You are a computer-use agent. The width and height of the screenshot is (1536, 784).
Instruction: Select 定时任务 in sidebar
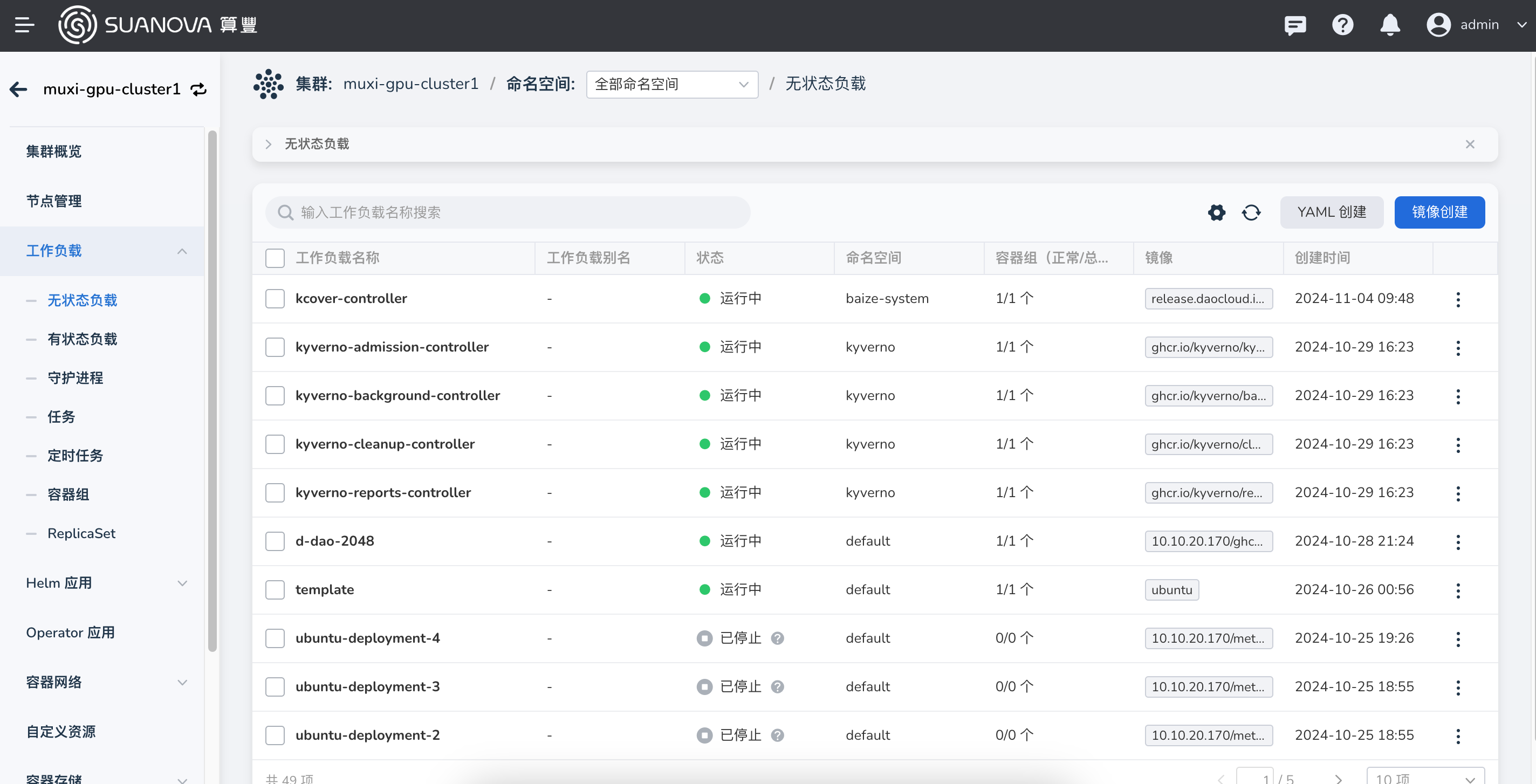75,456
